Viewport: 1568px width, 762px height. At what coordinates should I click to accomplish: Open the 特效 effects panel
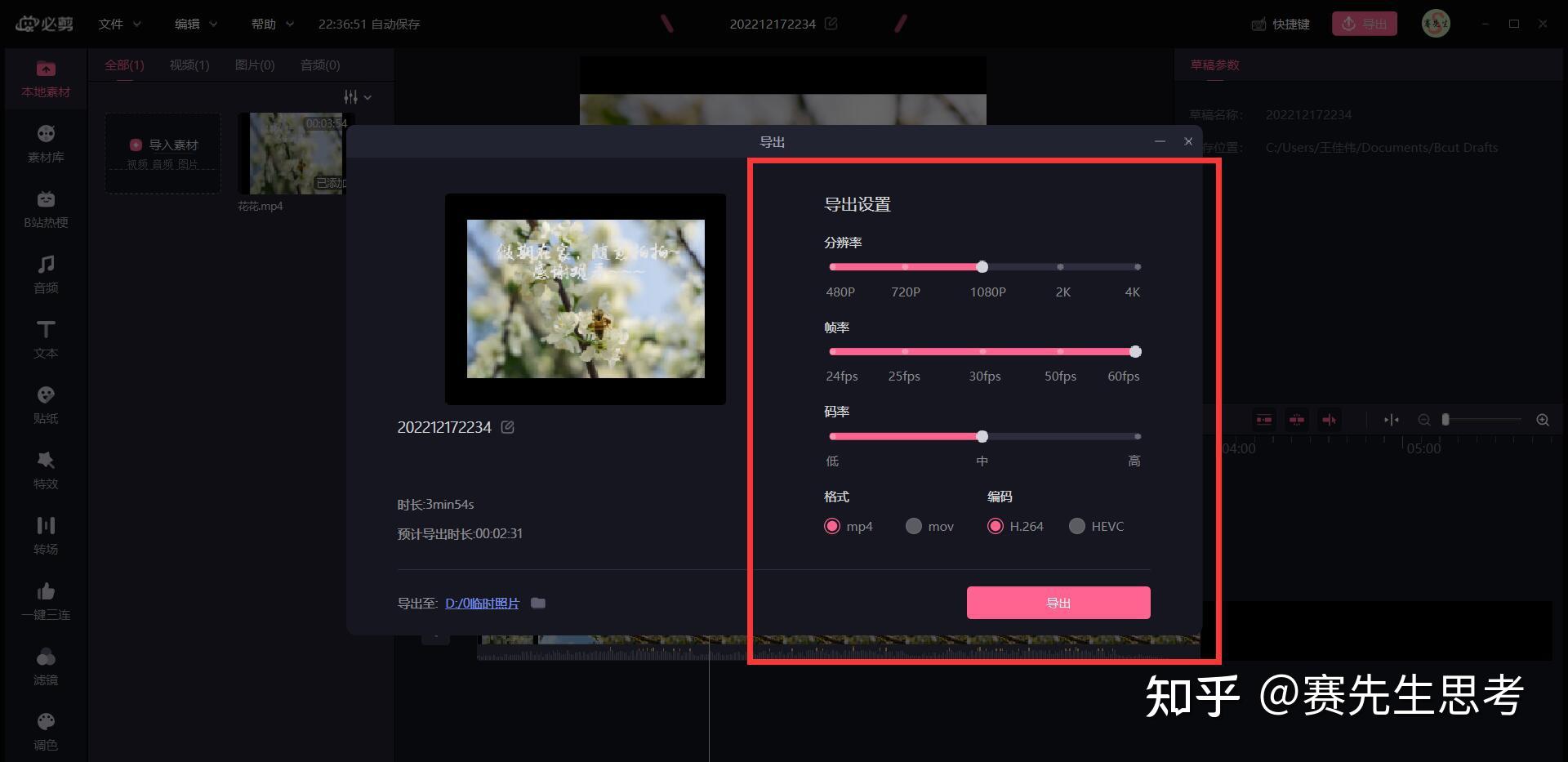point(46,470)
